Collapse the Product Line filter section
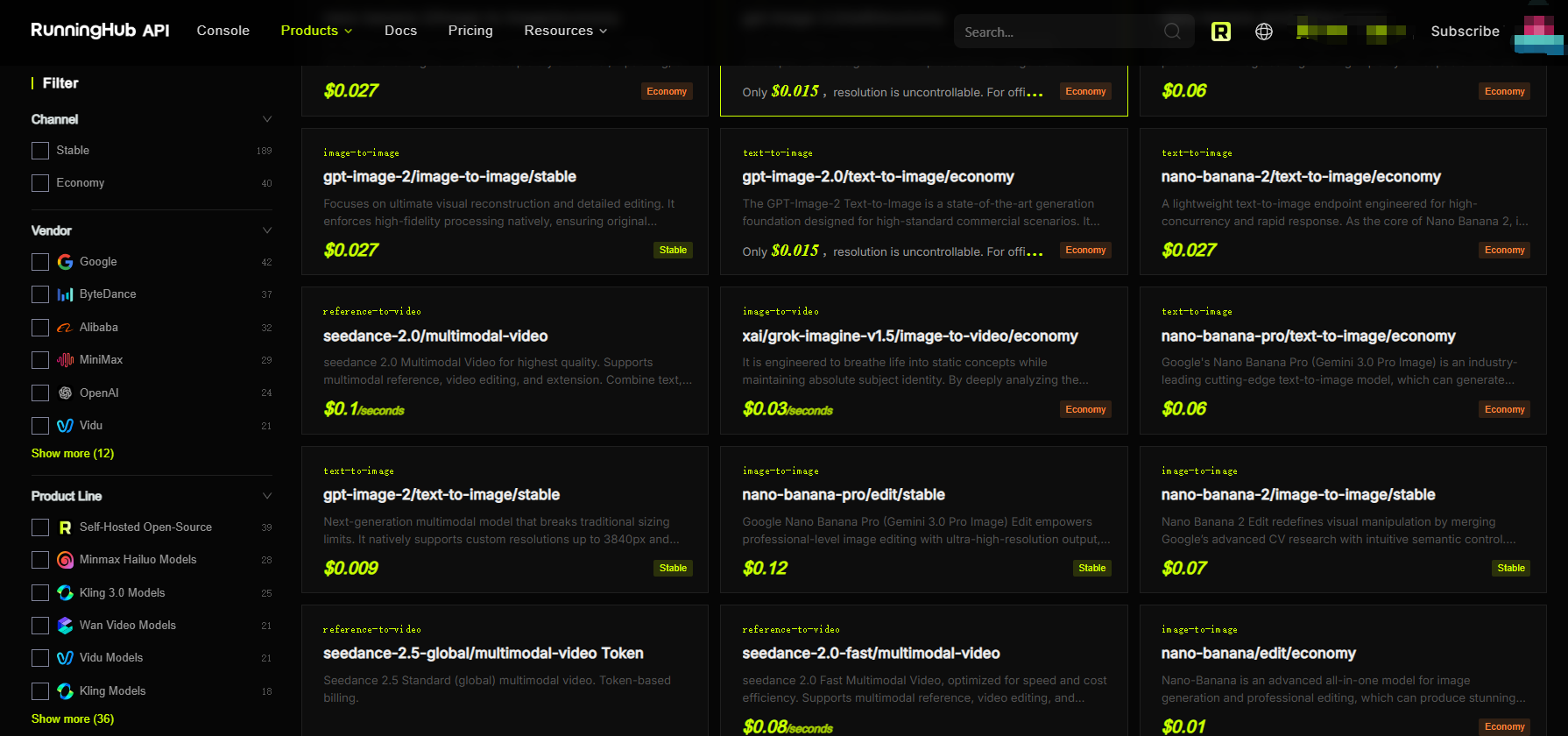 point(267,496)
